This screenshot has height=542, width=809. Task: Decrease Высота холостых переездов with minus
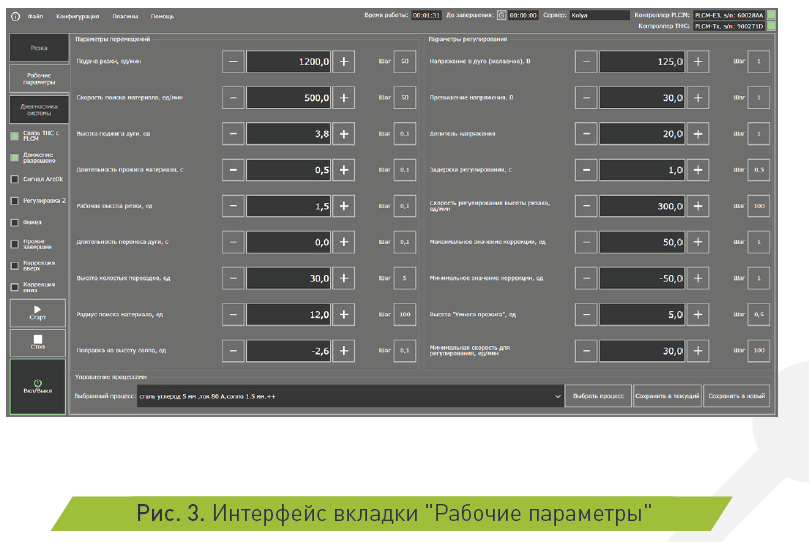[x=233, y=278]
